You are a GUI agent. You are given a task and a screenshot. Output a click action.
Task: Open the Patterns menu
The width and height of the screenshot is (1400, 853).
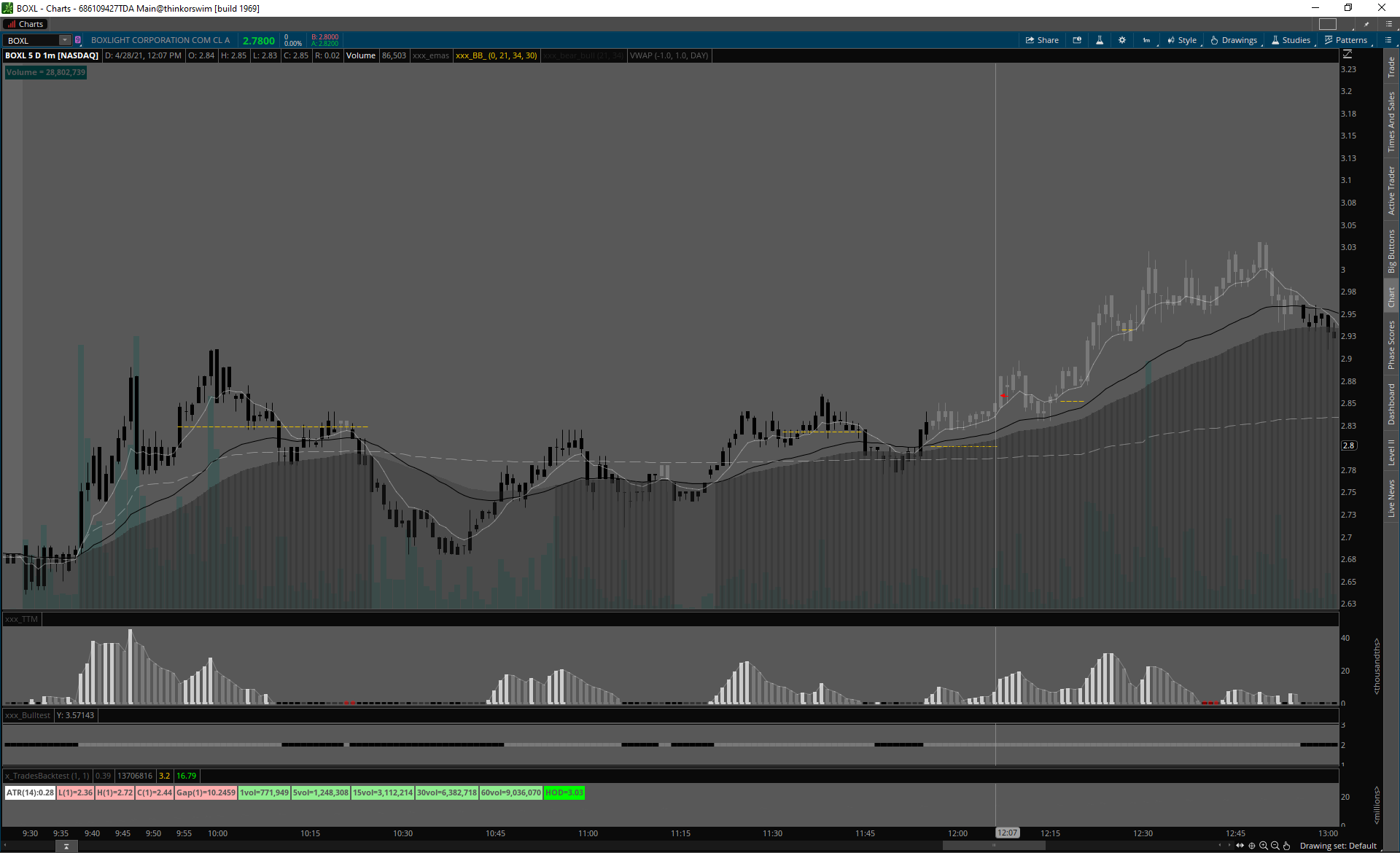point(1346,40)
